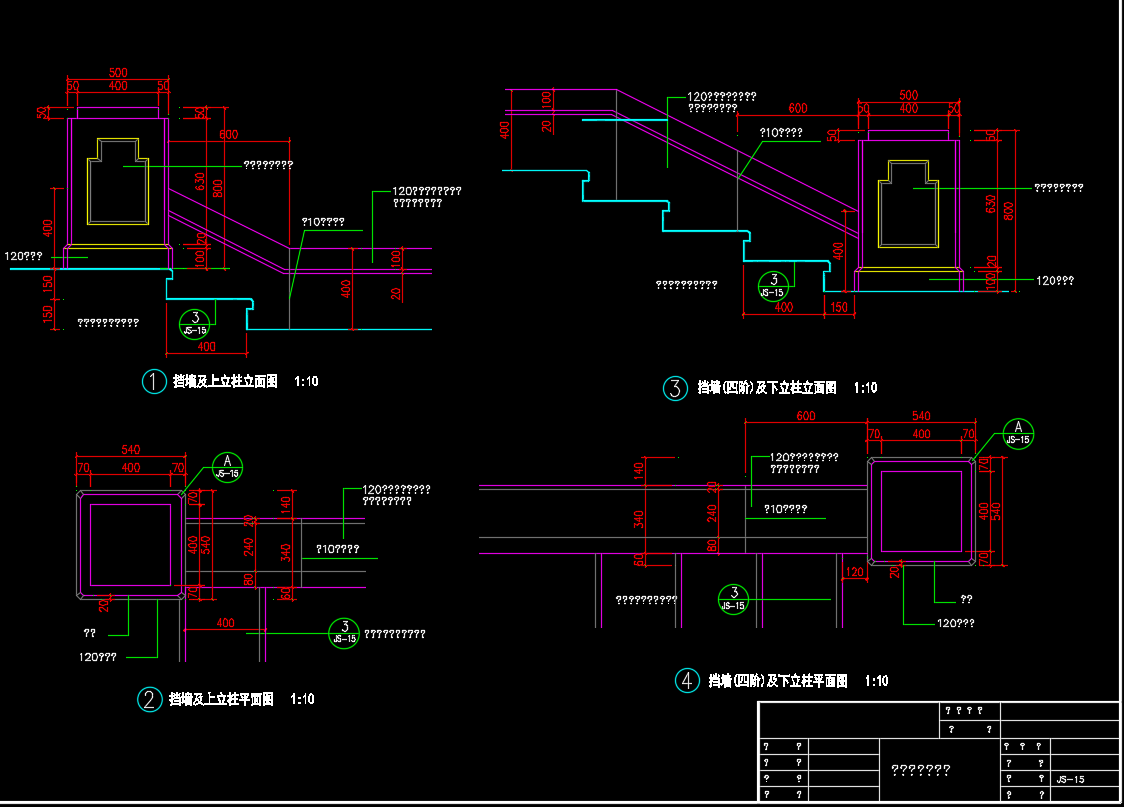
Task: Click the ?10???? label in drawing 4
Action: 786,509
